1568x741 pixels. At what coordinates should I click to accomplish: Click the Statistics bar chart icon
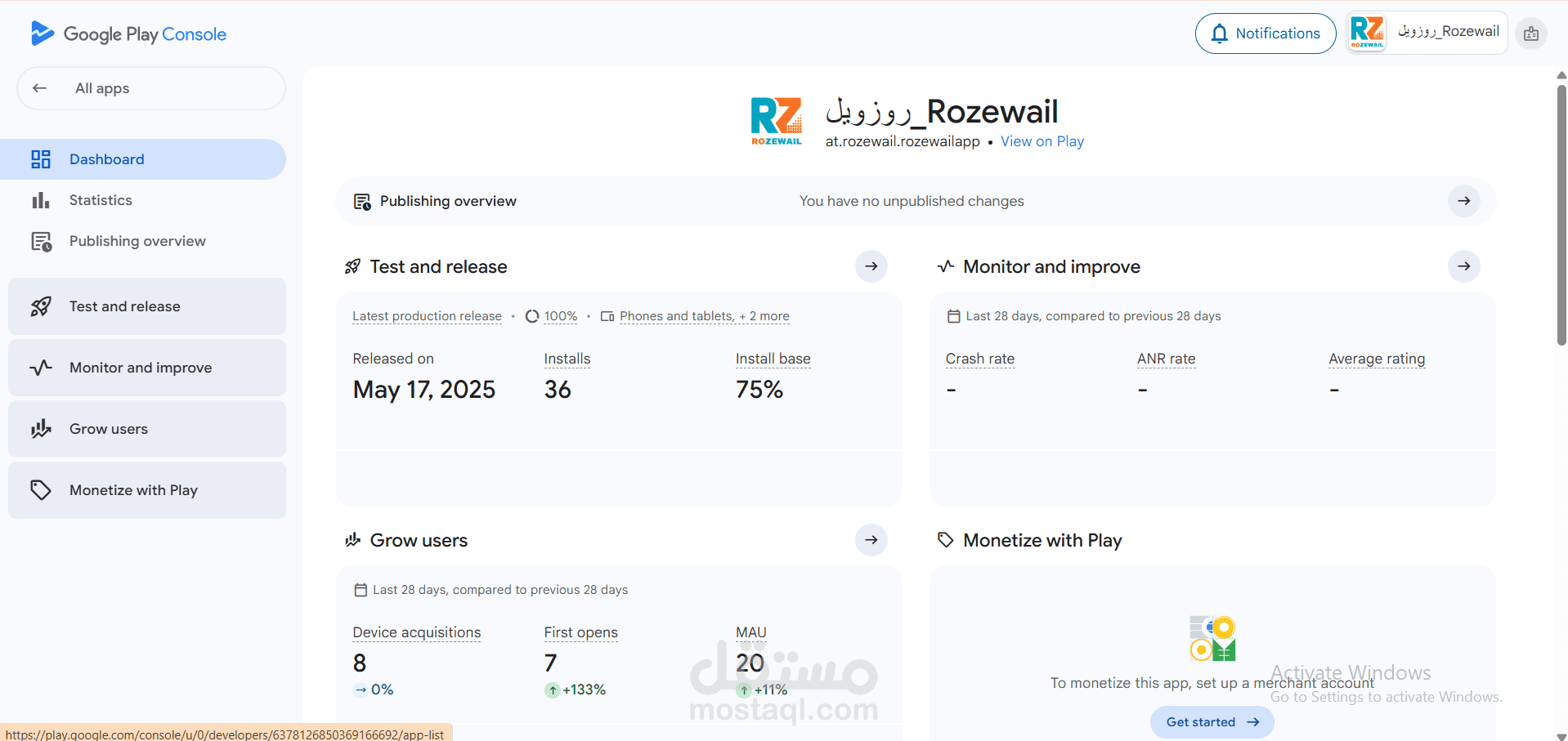[x=41, y=200]
